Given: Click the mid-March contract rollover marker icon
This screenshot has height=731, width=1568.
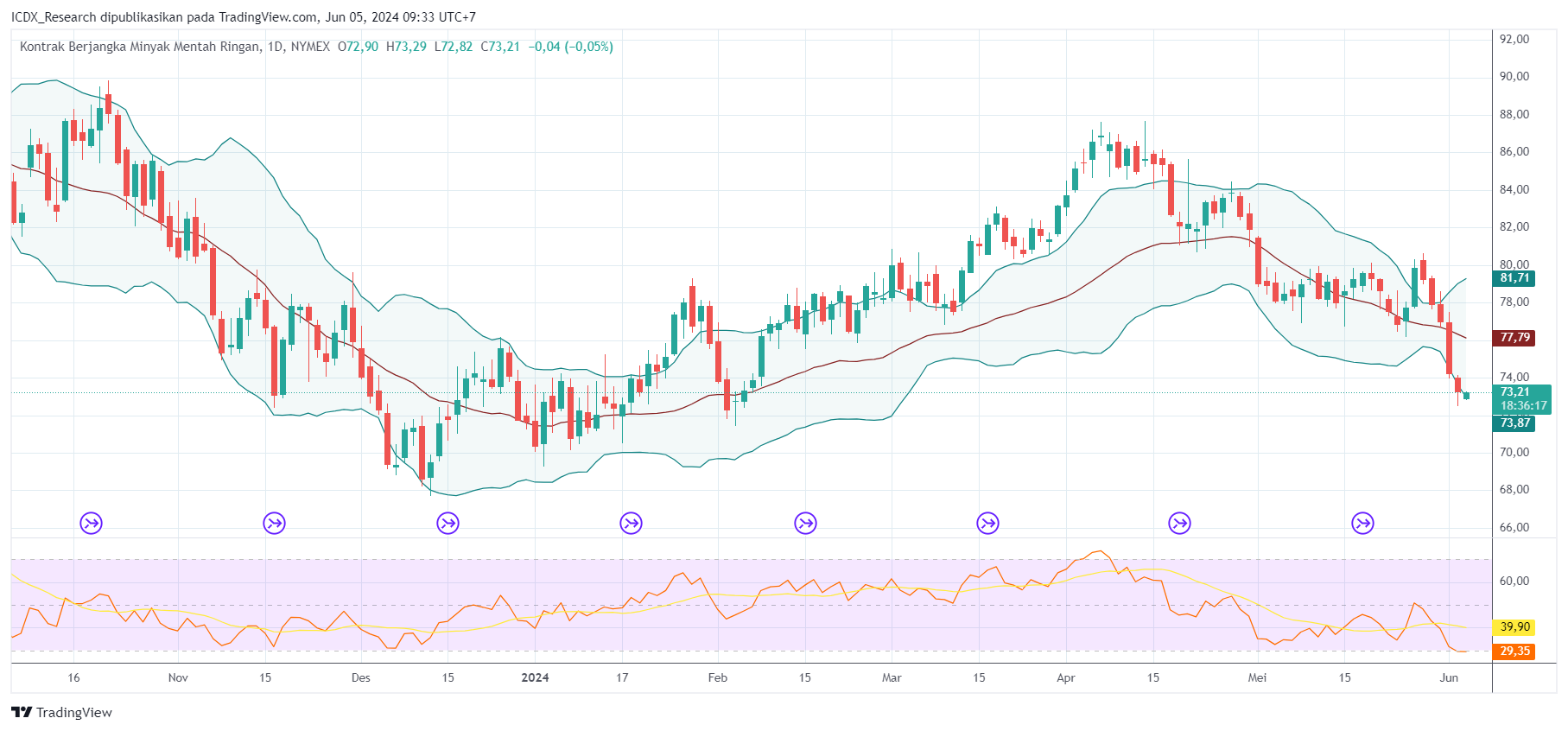Looking at the screenshot, I should [987, 523].
